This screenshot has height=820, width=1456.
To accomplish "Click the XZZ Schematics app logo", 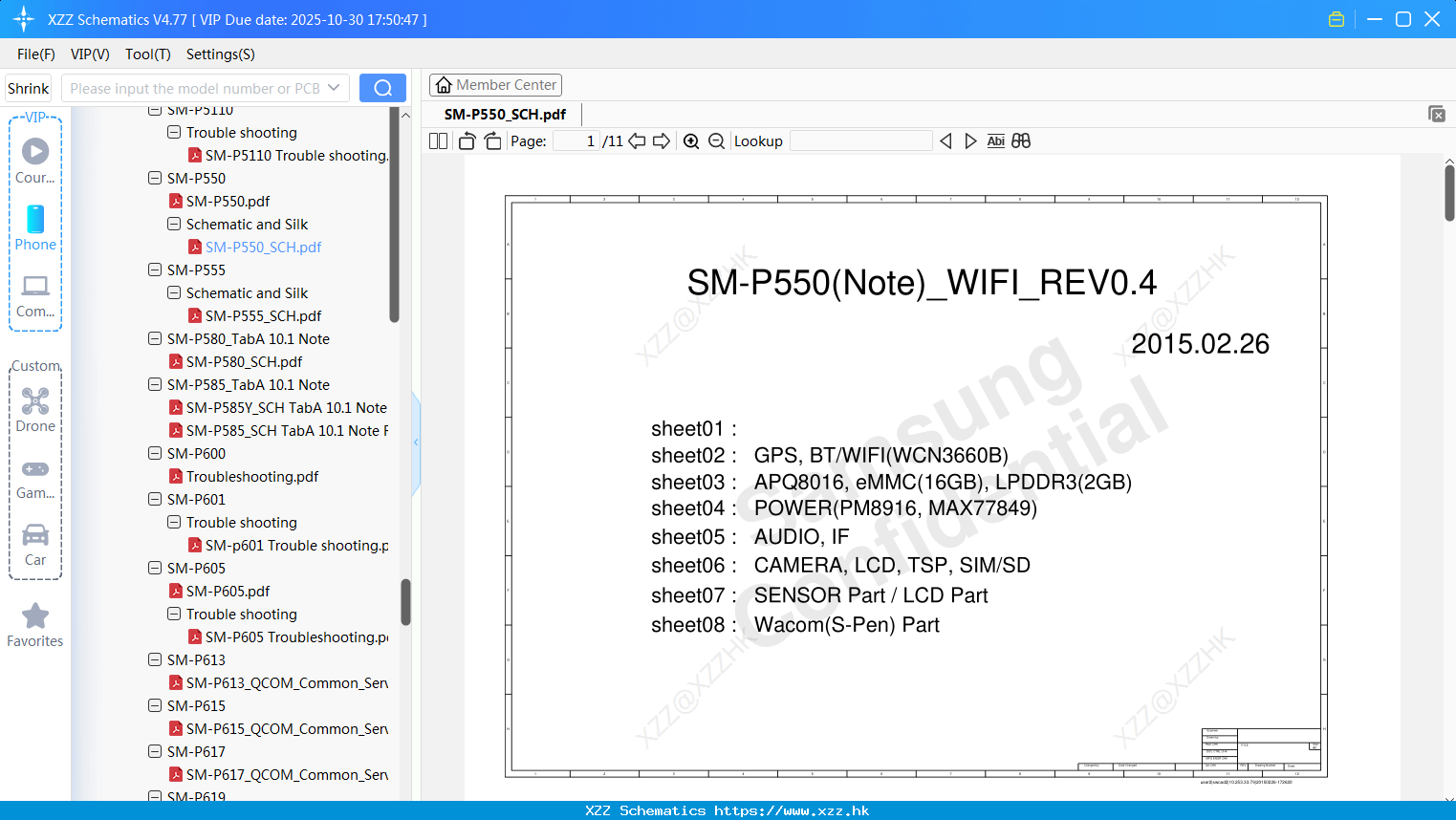I will 24,19.
